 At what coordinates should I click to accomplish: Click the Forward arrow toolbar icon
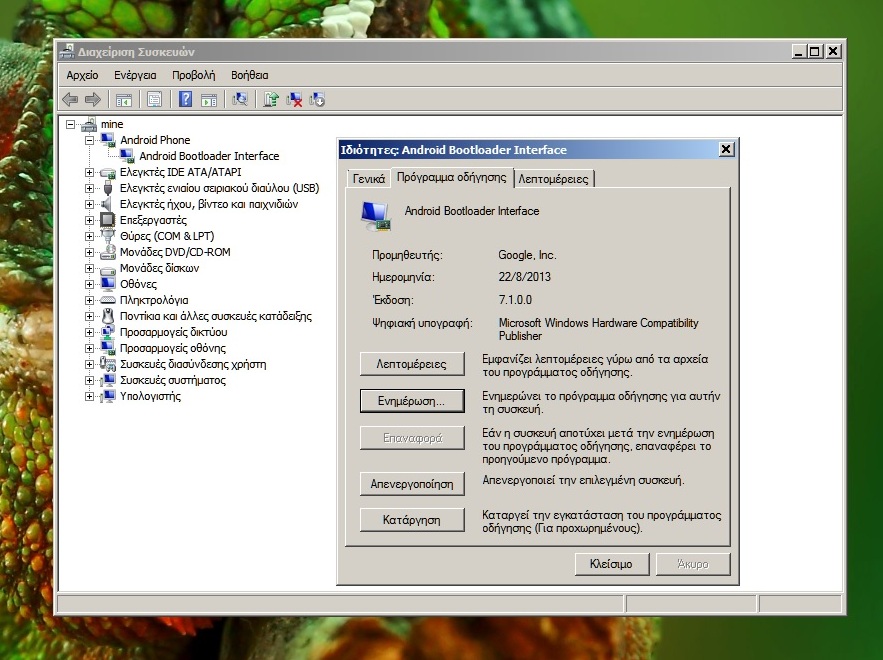tap(92, 99)
